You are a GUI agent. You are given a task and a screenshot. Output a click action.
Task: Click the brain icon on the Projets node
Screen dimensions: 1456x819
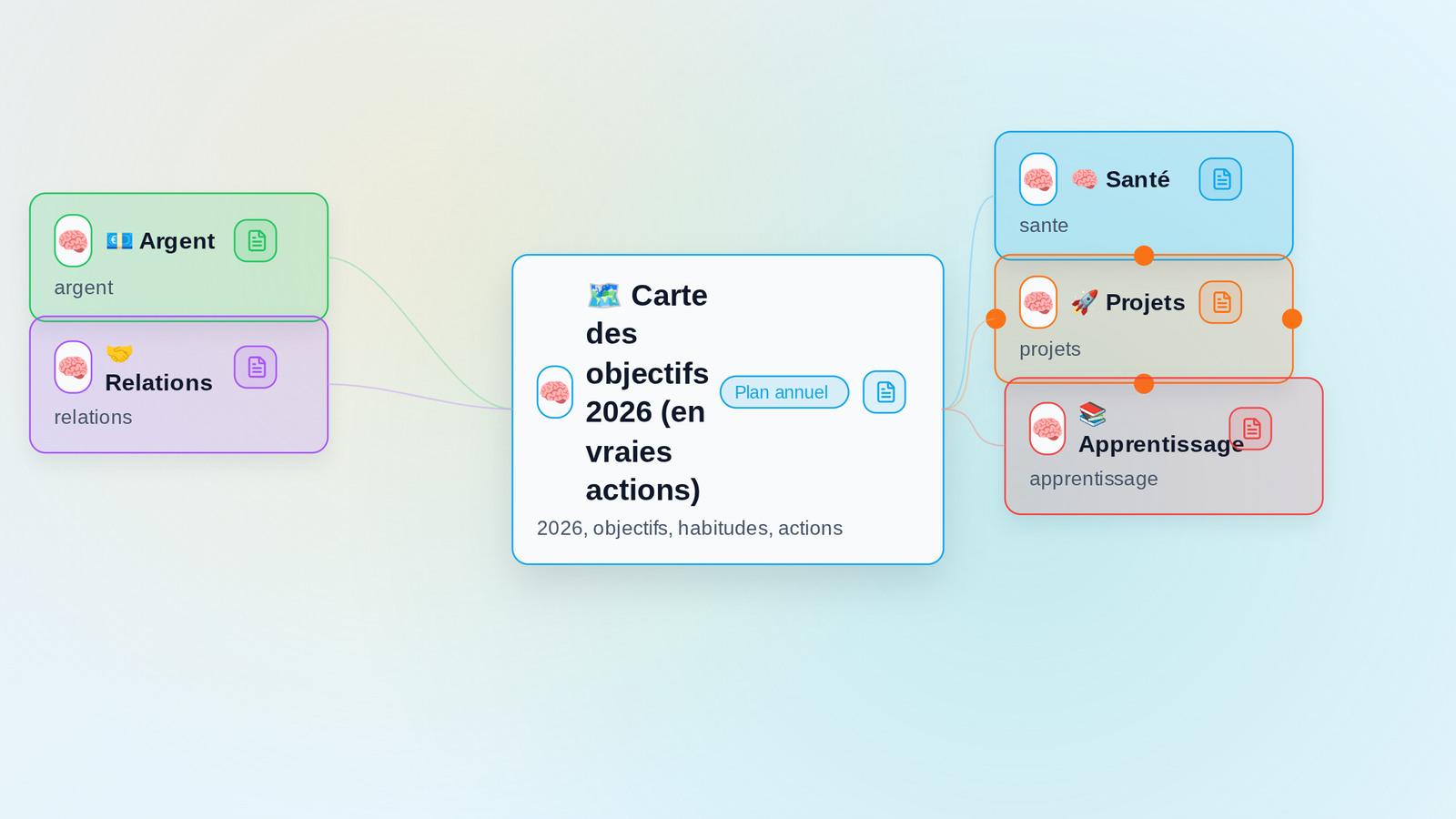coord(1037,301)
